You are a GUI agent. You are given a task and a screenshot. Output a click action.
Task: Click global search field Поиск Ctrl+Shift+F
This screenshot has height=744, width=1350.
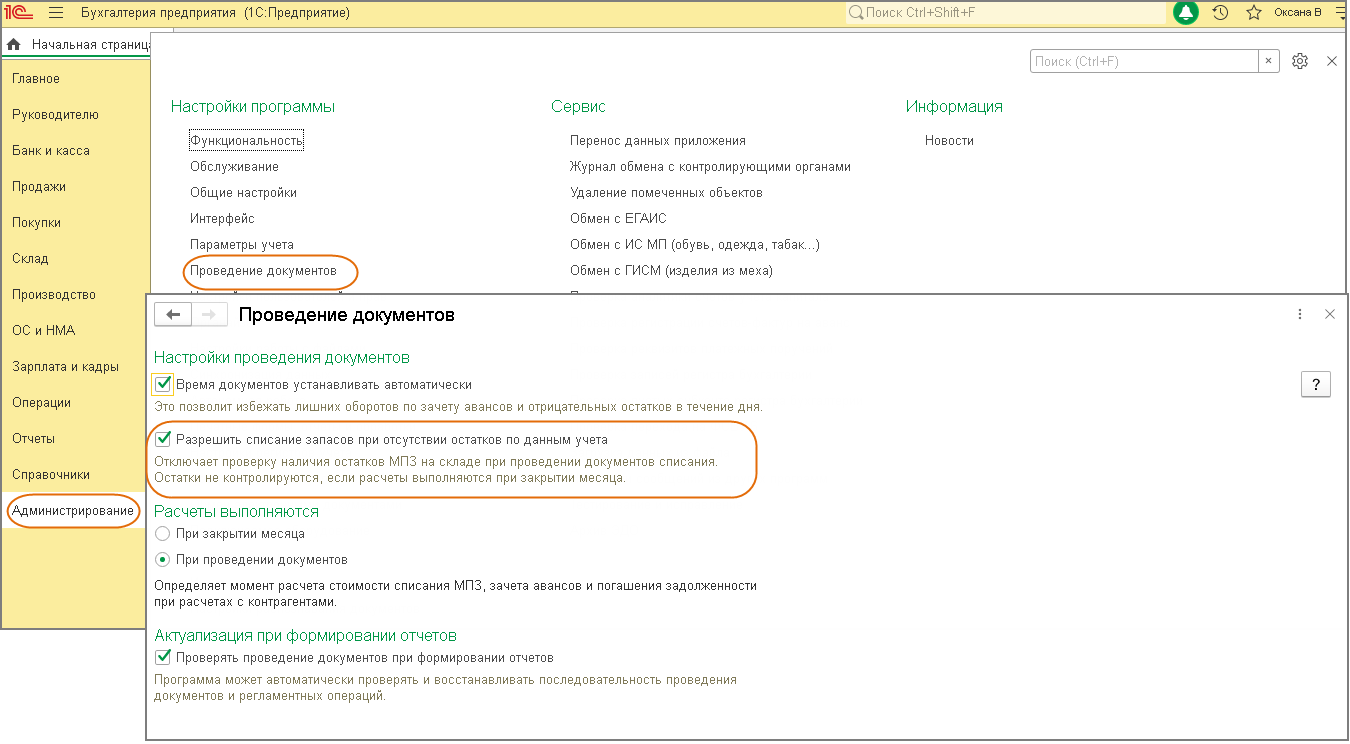1005,13
